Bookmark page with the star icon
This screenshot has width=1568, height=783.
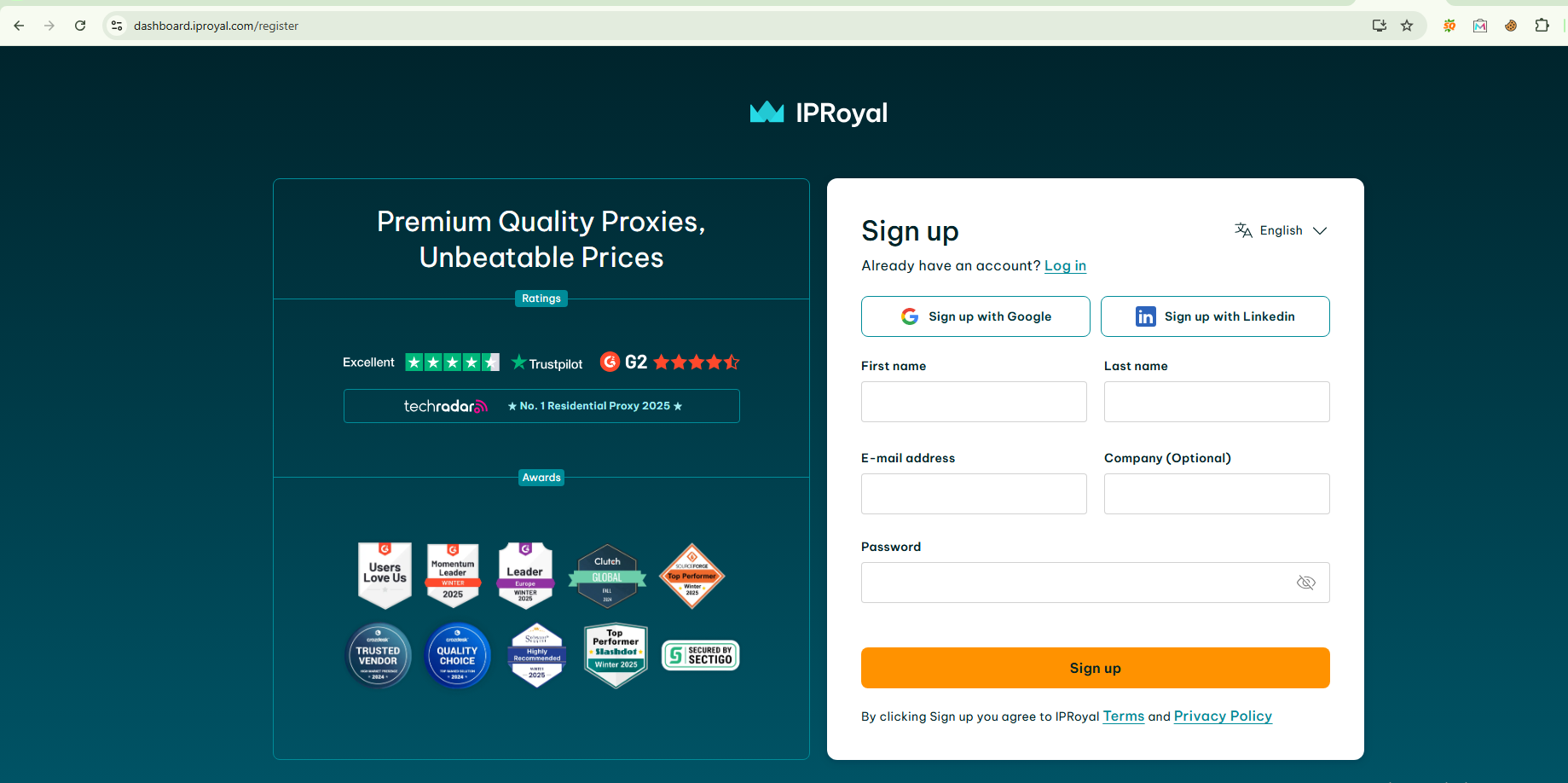click(x=1407, y=26)
